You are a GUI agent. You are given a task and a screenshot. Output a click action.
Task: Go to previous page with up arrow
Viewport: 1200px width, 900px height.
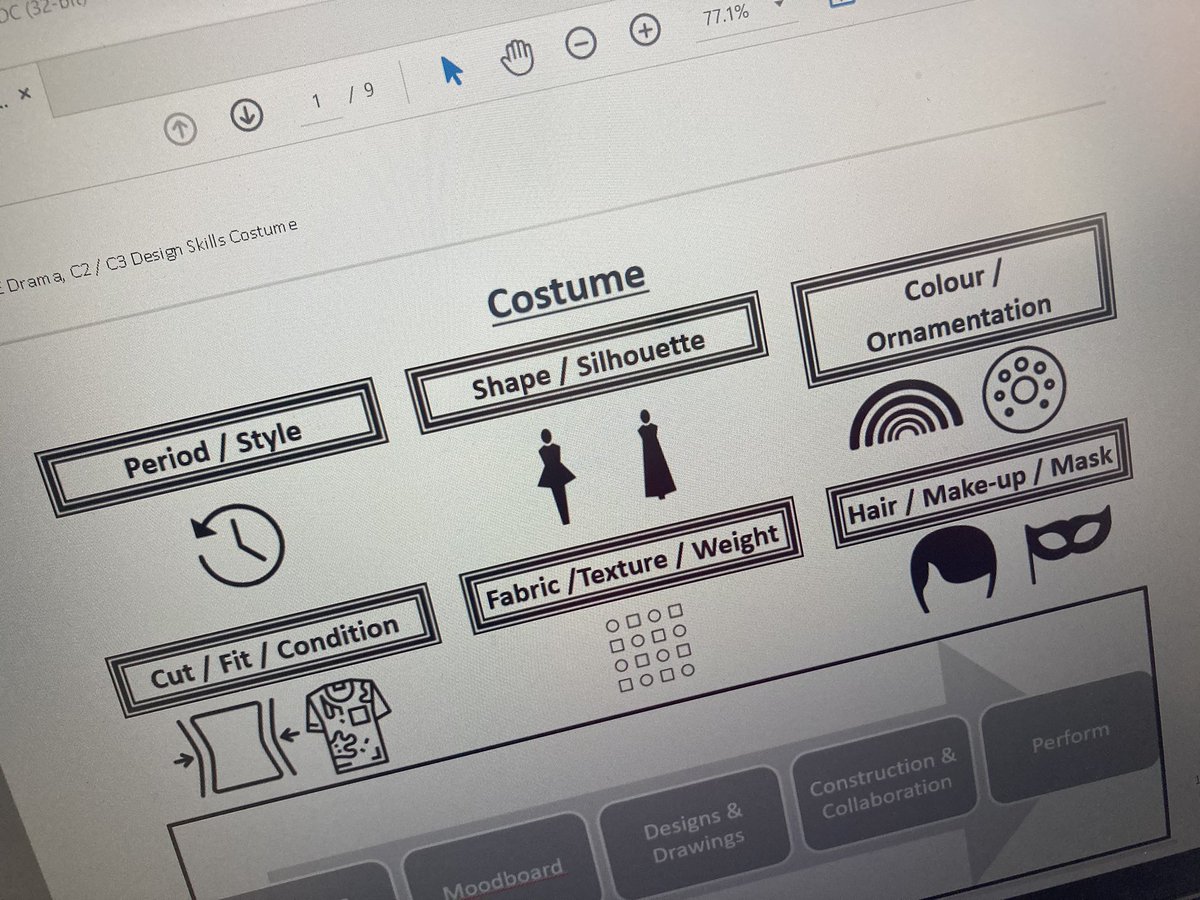point(181,129)
